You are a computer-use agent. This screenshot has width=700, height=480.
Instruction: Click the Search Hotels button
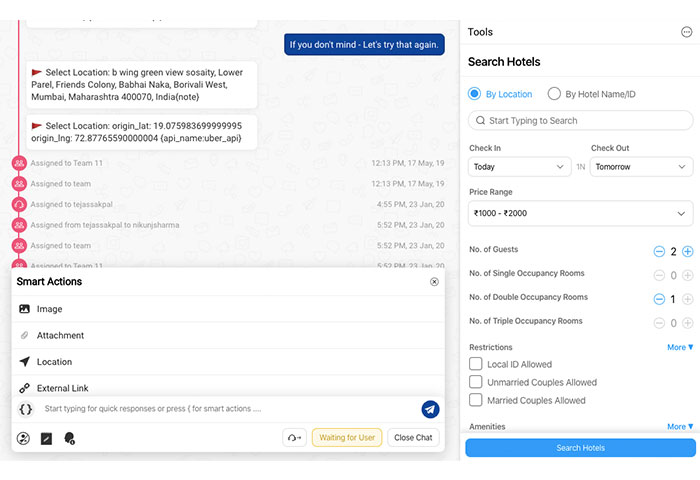580,448
